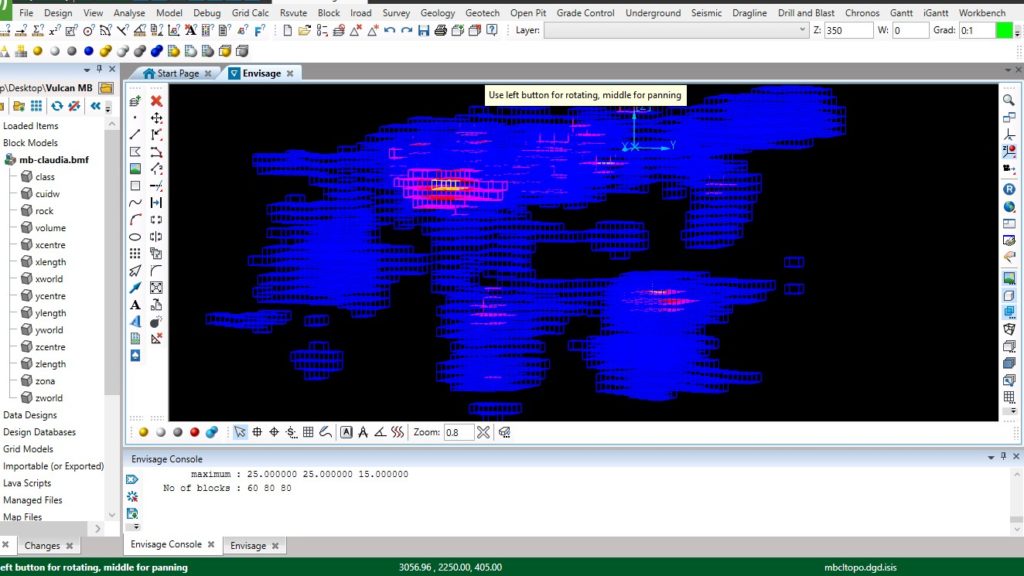
Task: Open the explorer panel options arrow
Action: (87, 69)
